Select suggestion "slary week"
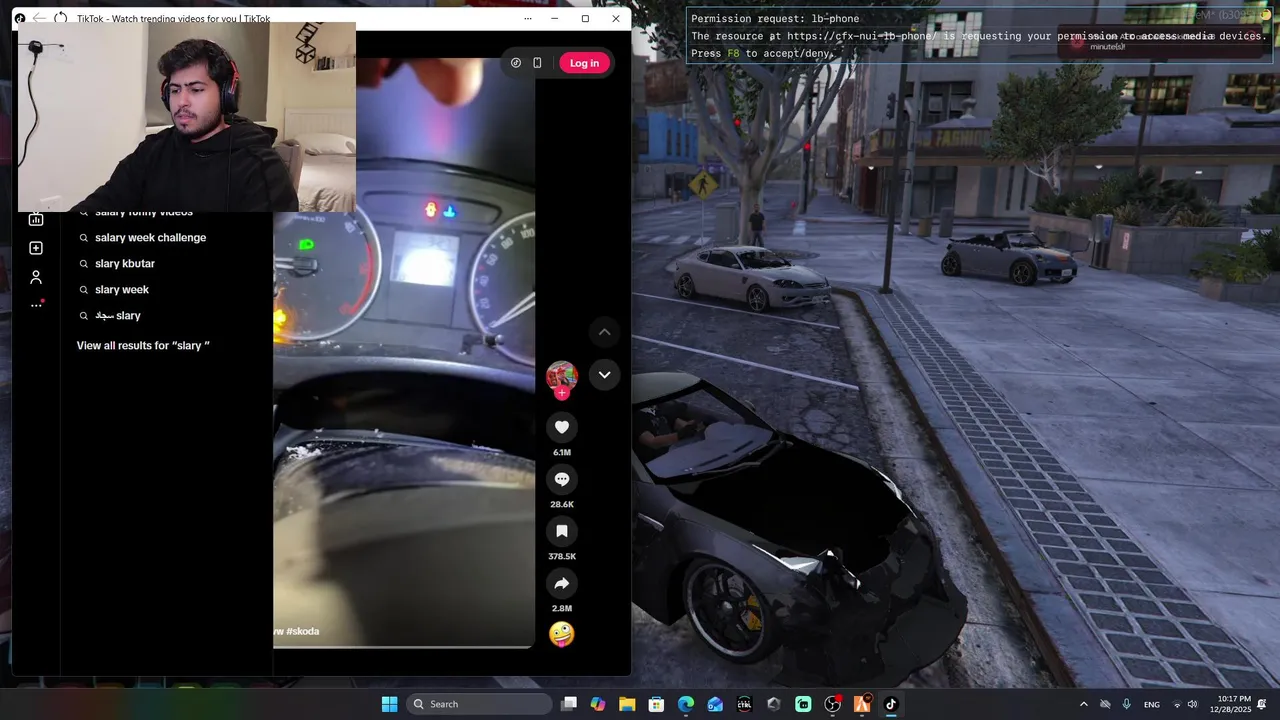Image resolution: width=1280 pixels, height=720 pixels. point(122,290)
